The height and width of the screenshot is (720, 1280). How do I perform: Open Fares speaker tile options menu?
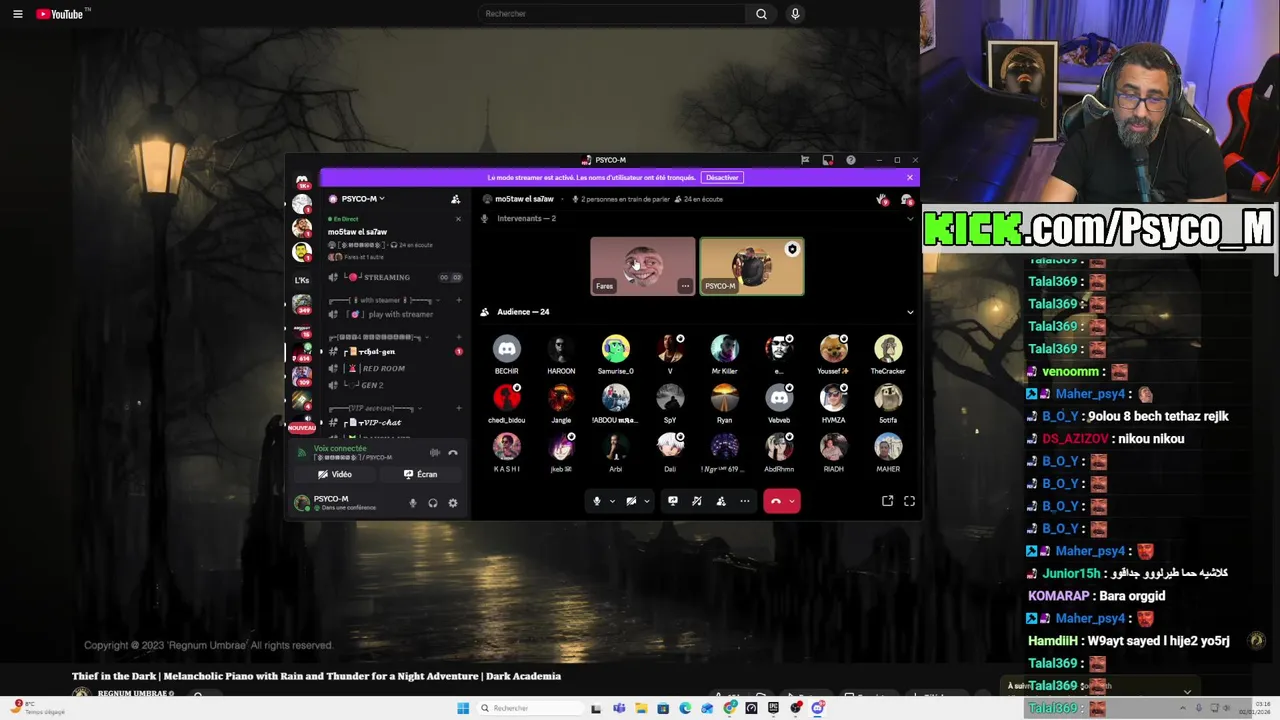[685, 286]
